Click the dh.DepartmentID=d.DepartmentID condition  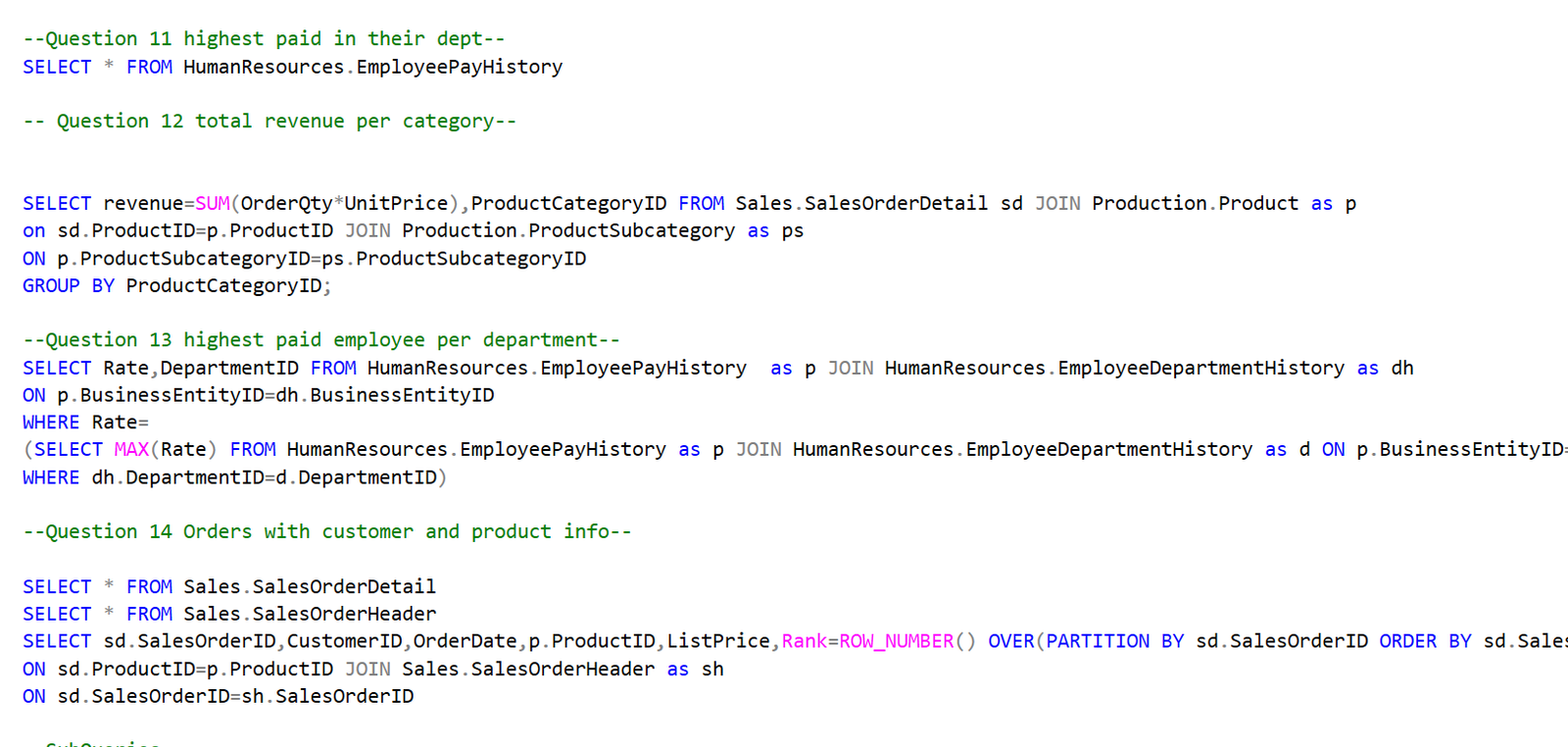265,477
